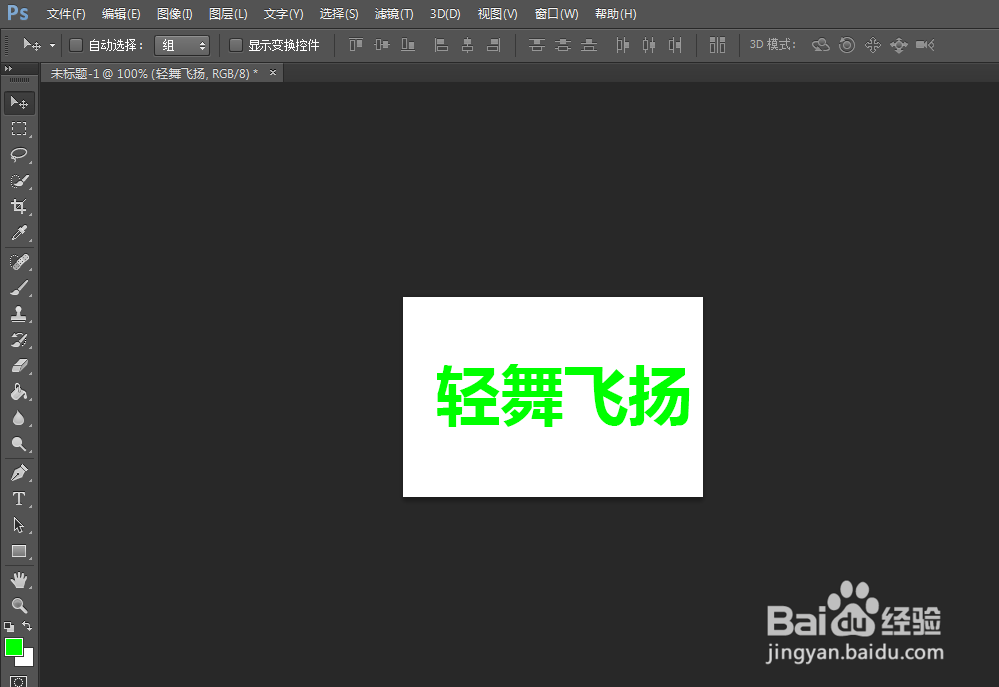
Task: Select the Rectangle shape tool
Action: click(19, 551)
